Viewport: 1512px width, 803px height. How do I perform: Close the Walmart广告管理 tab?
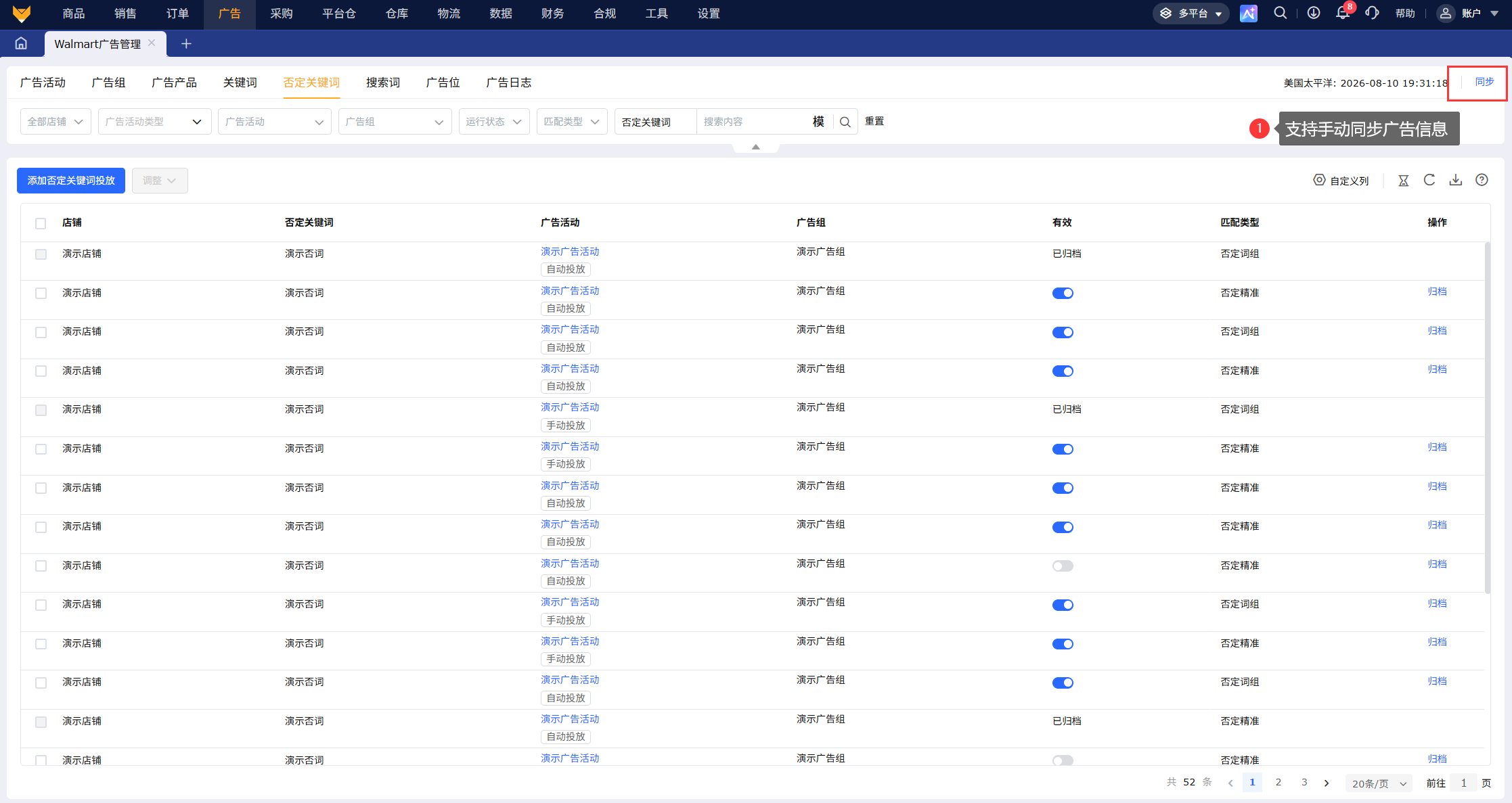click(152, 43)
